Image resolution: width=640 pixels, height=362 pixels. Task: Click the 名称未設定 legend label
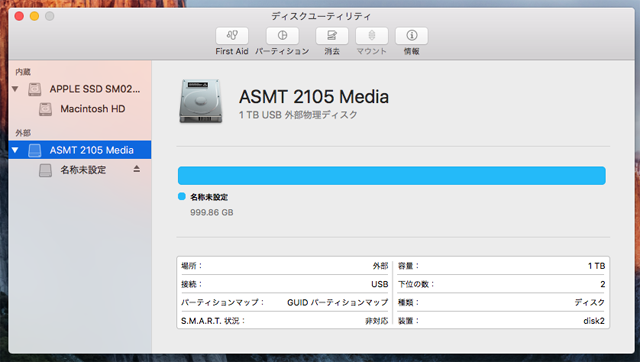tap(209, 197)
